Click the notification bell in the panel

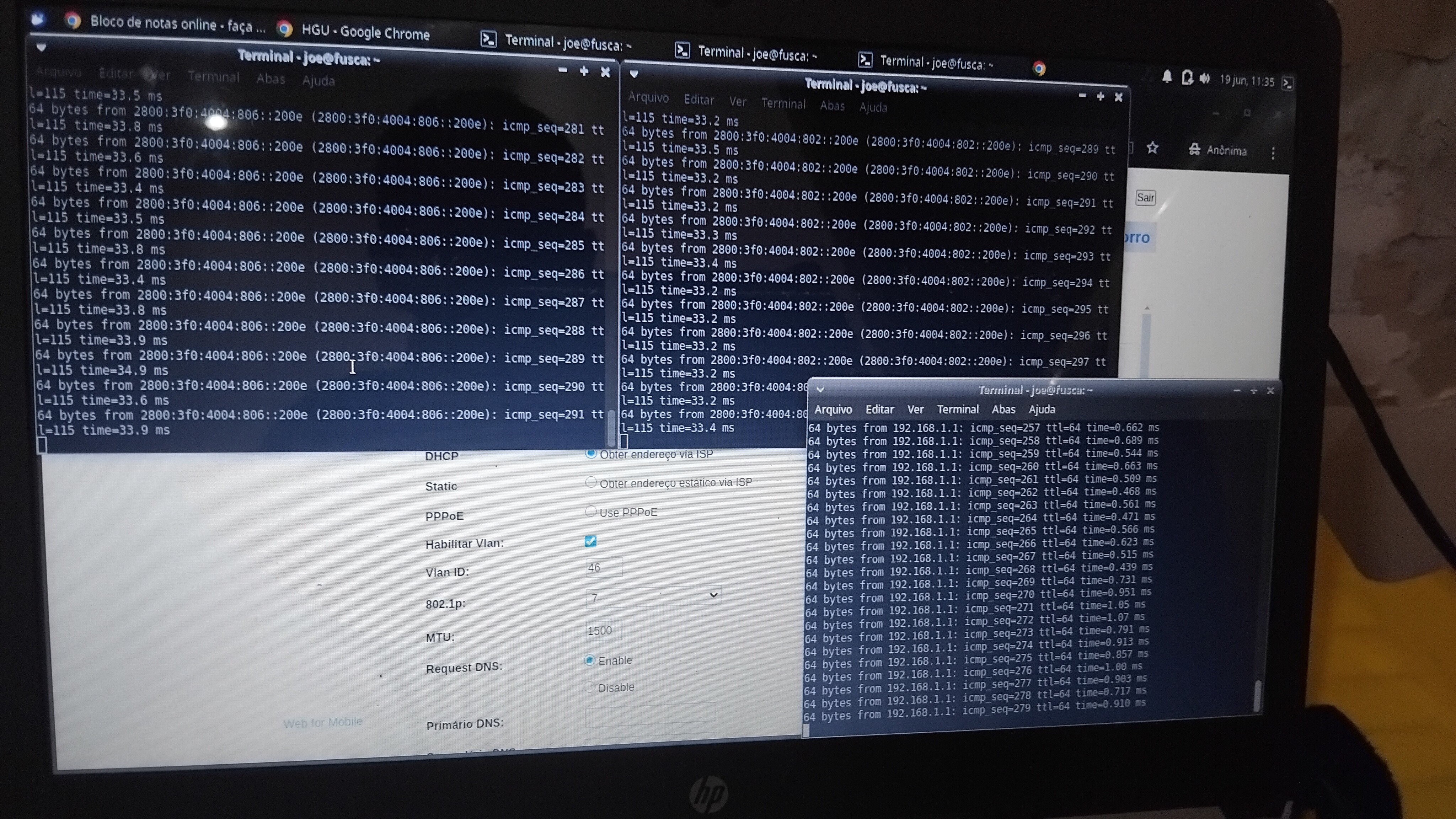(x=1167, y=76)
